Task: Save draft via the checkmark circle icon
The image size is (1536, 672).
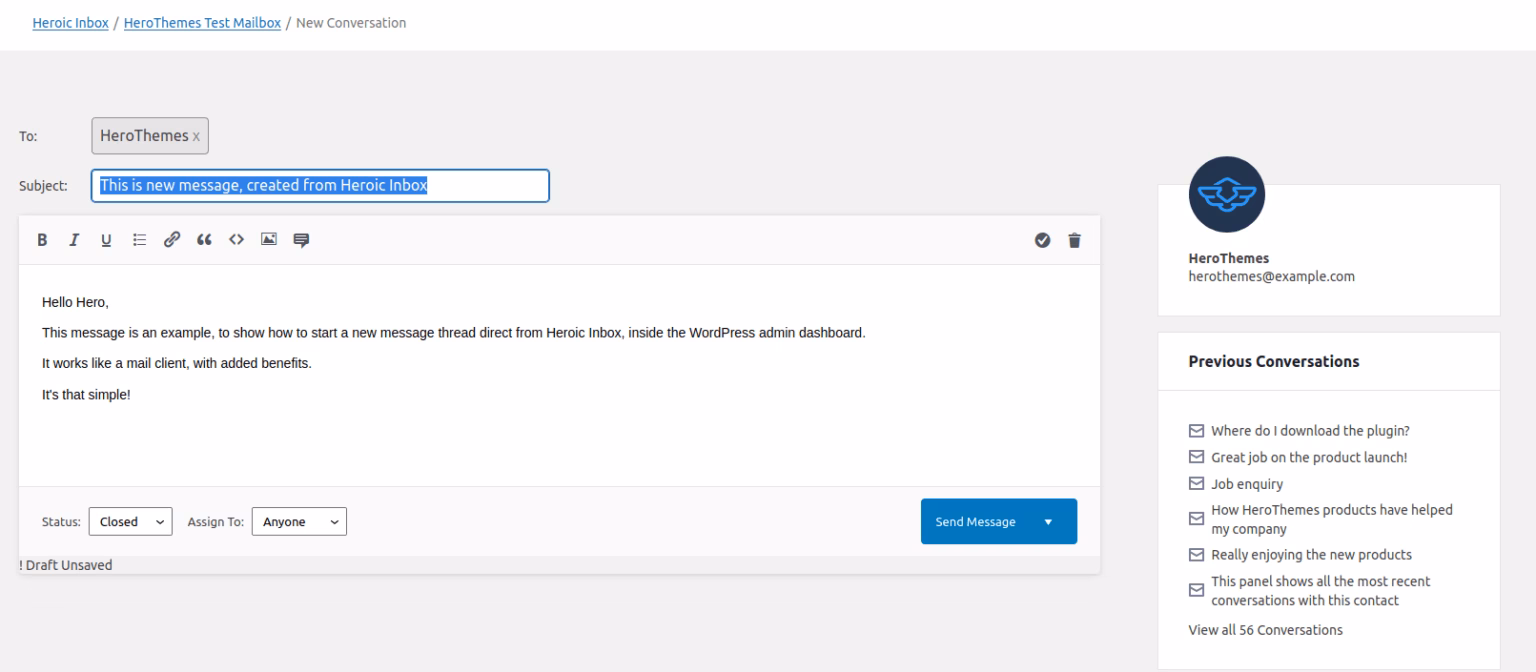Action: (1042, 240)
